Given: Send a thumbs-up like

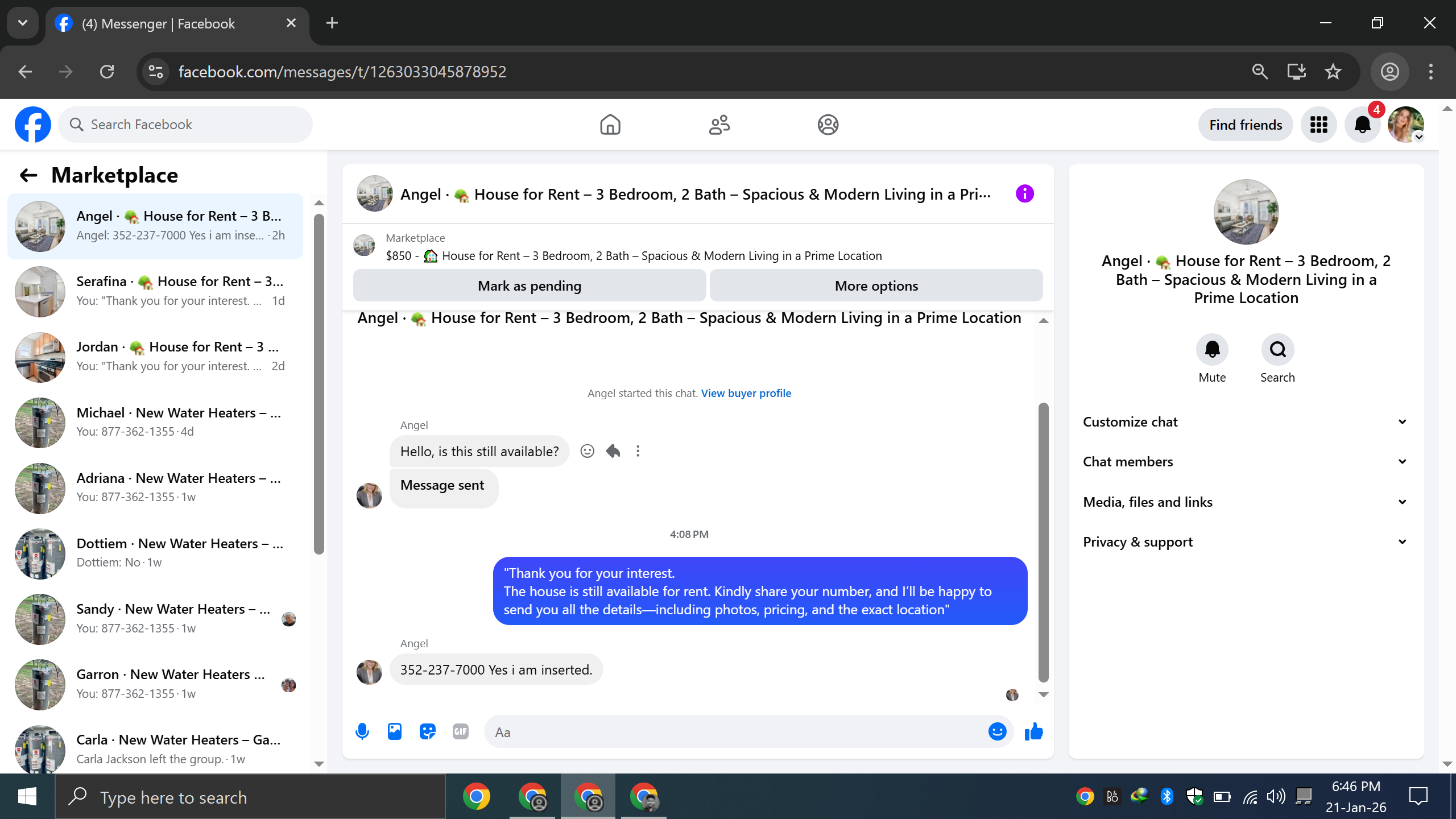Looking at the screenshot, I should [x=1033, y=731].
